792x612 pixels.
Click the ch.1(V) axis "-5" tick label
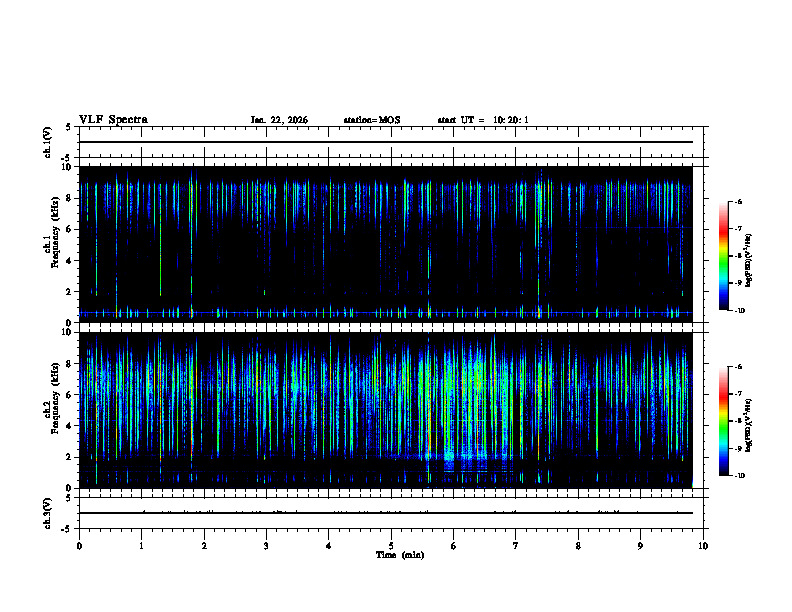click(67, 158)
